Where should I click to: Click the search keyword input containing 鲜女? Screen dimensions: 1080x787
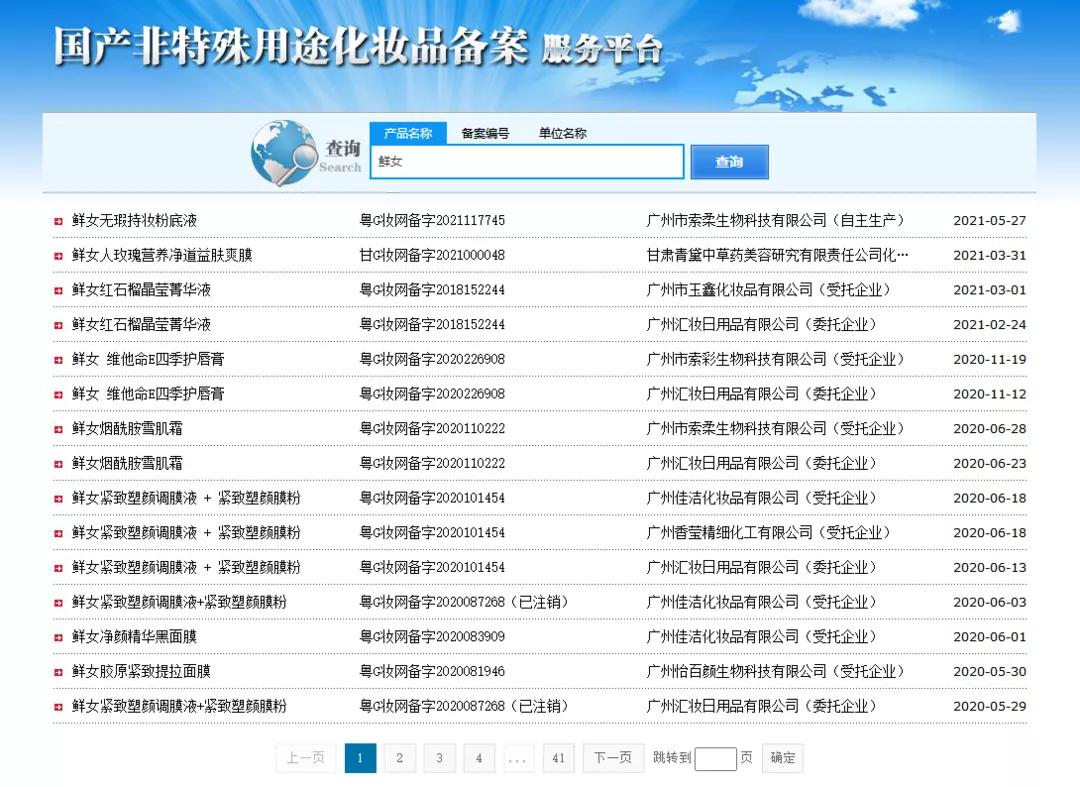point(527,161)
